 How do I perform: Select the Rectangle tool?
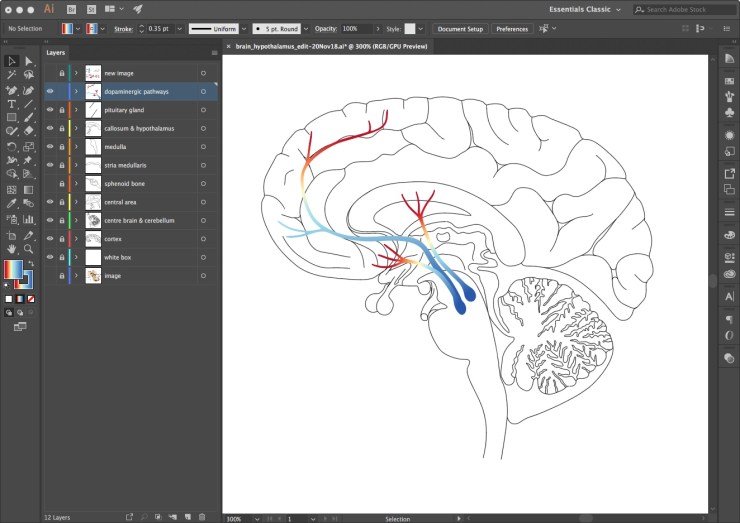(x=12, y=117)
